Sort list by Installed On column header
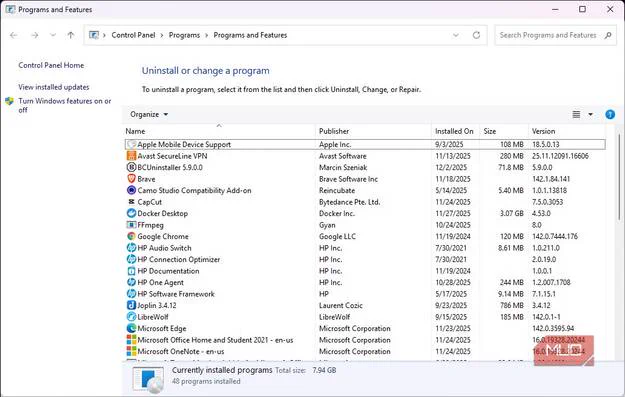625x397 pixels. point(455,131)
